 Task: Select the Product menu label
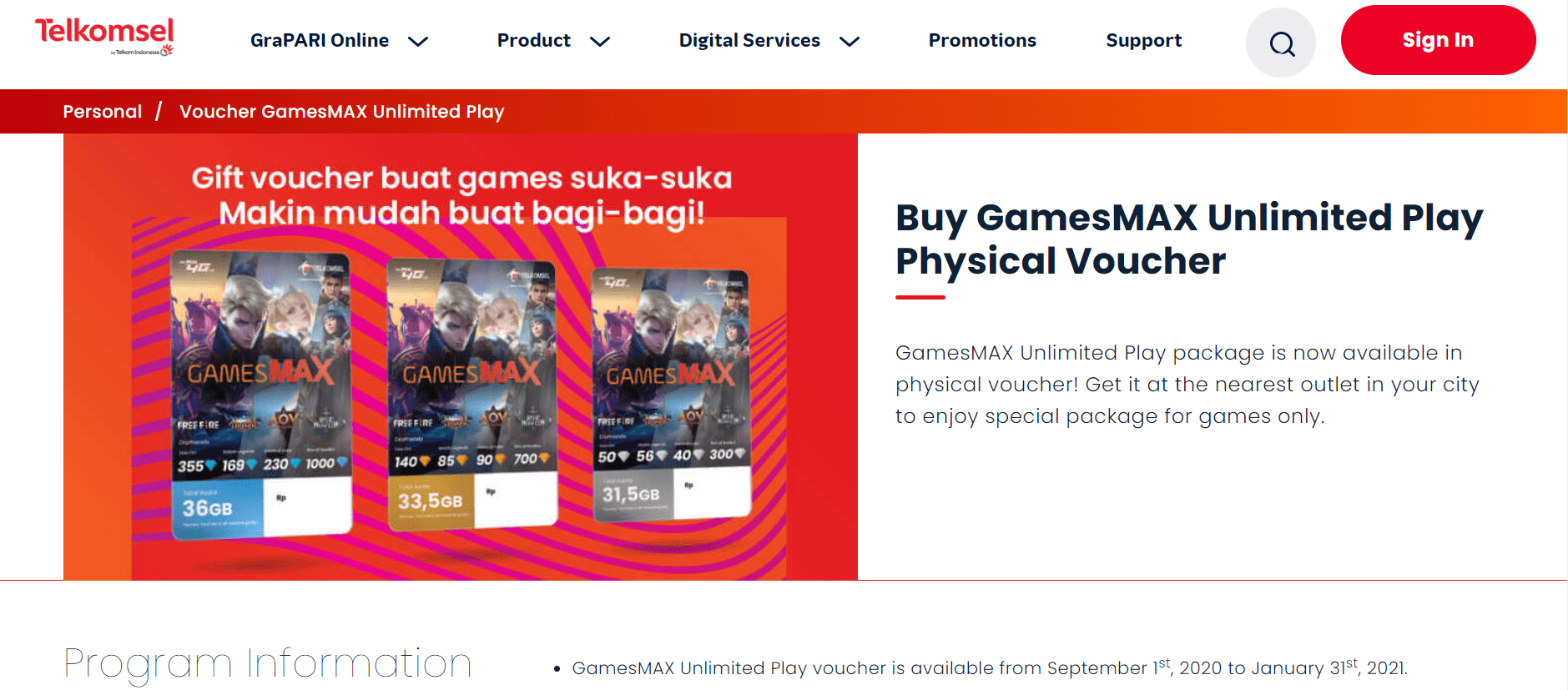pyautogui.click(x=533, y=40)
